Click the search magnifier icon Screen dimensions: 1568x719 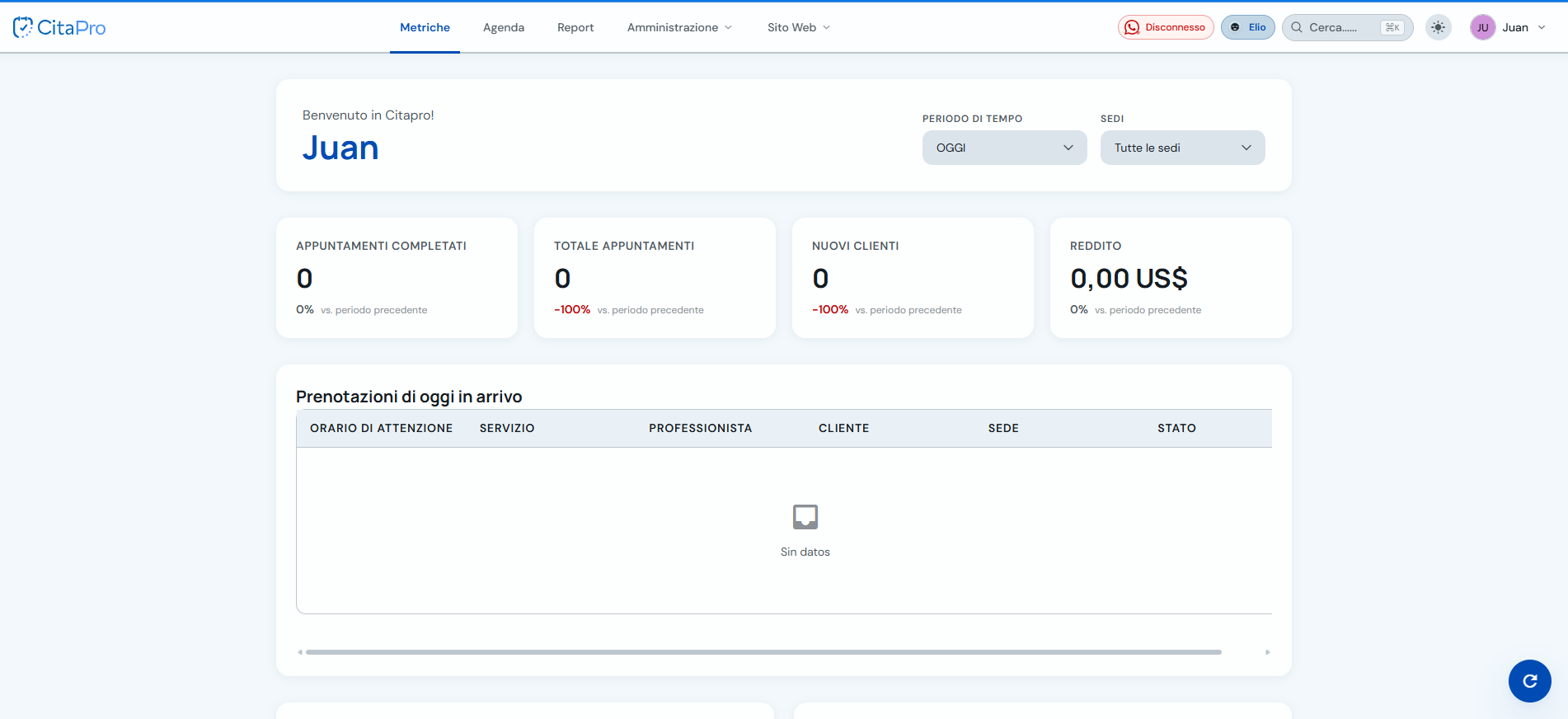[1297, 27]
